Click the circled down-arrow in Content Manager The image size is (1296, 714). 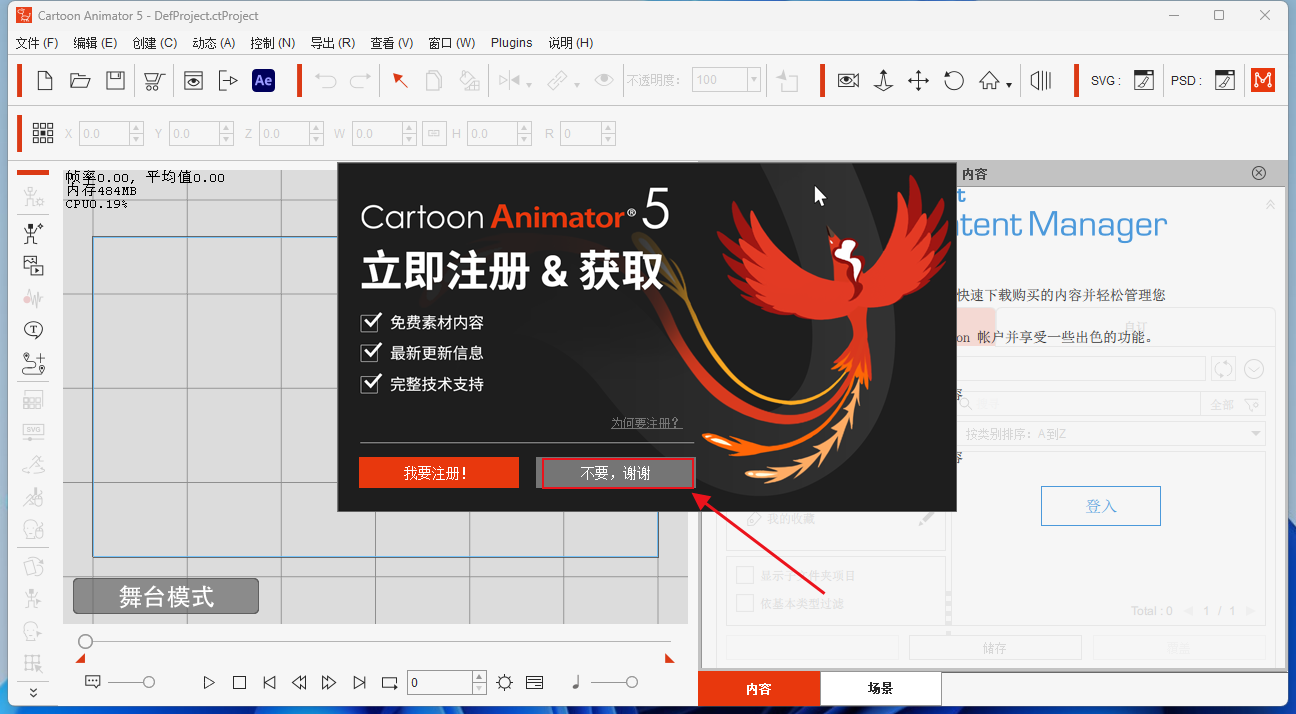(1254, 369)
